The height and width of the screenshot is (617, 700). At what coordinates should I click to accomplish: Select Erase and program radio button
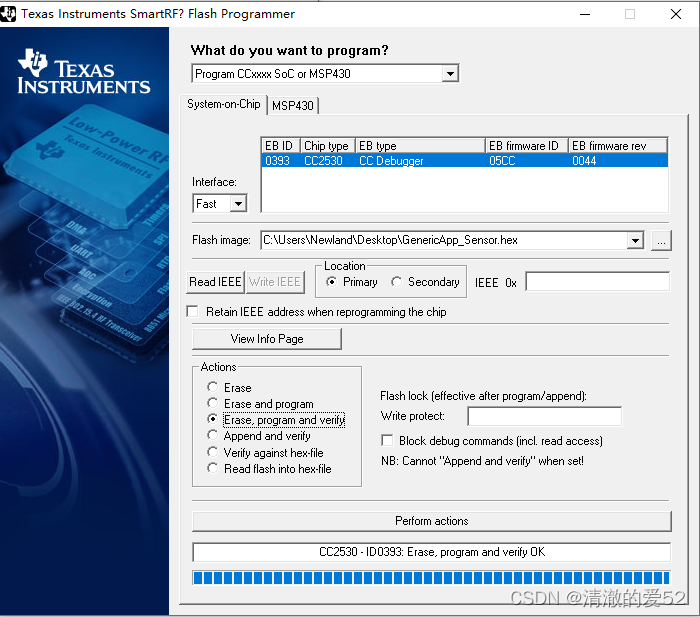point(212,403)
